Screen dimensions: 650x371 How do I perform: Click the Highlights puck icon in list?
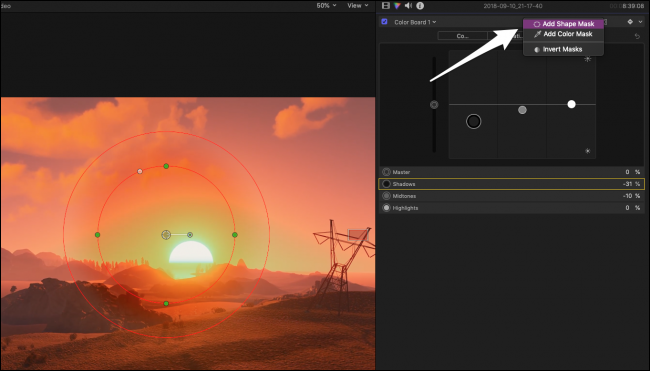click(386, 208)
